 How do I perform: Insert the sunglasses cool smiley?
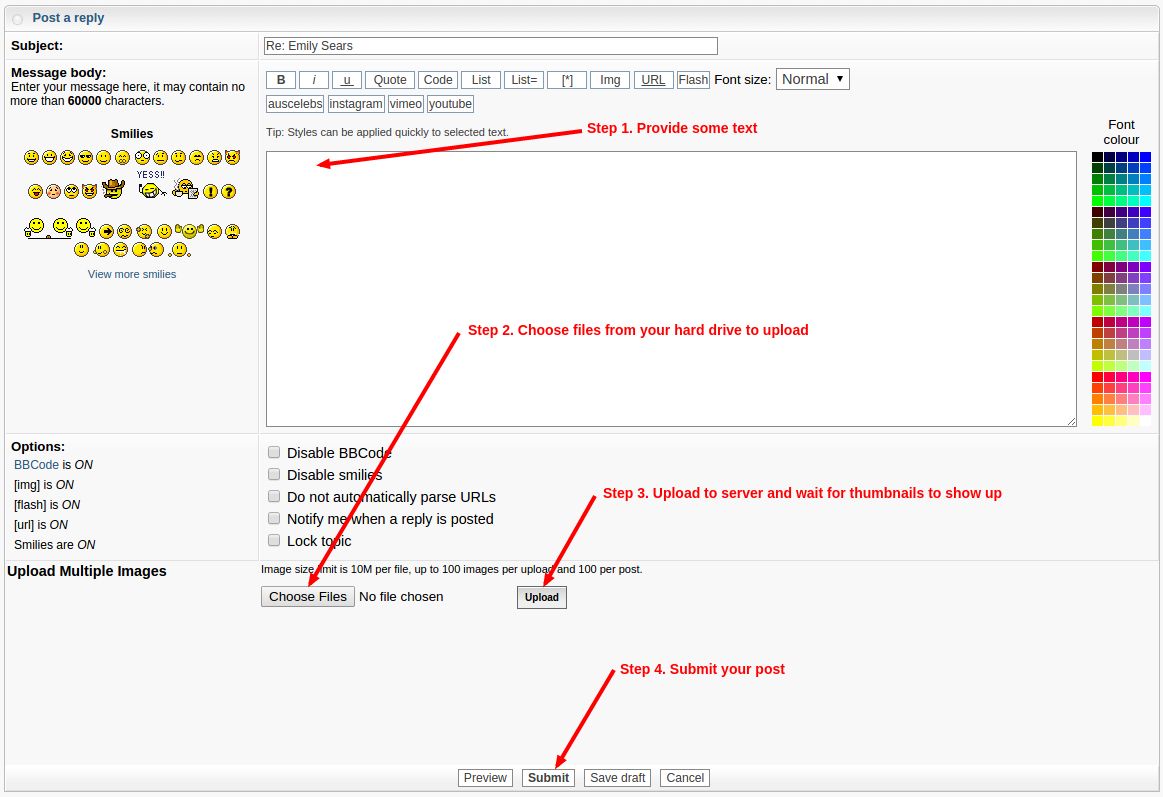(85, 157)
